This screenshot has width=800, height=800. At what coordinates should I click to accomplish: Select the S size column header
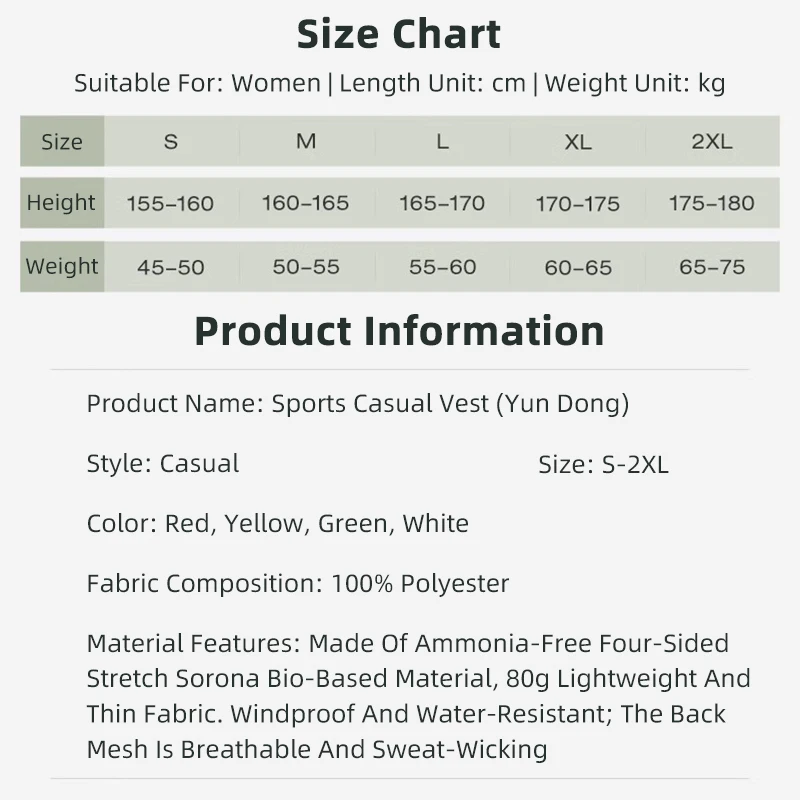(x=171, y=141)
